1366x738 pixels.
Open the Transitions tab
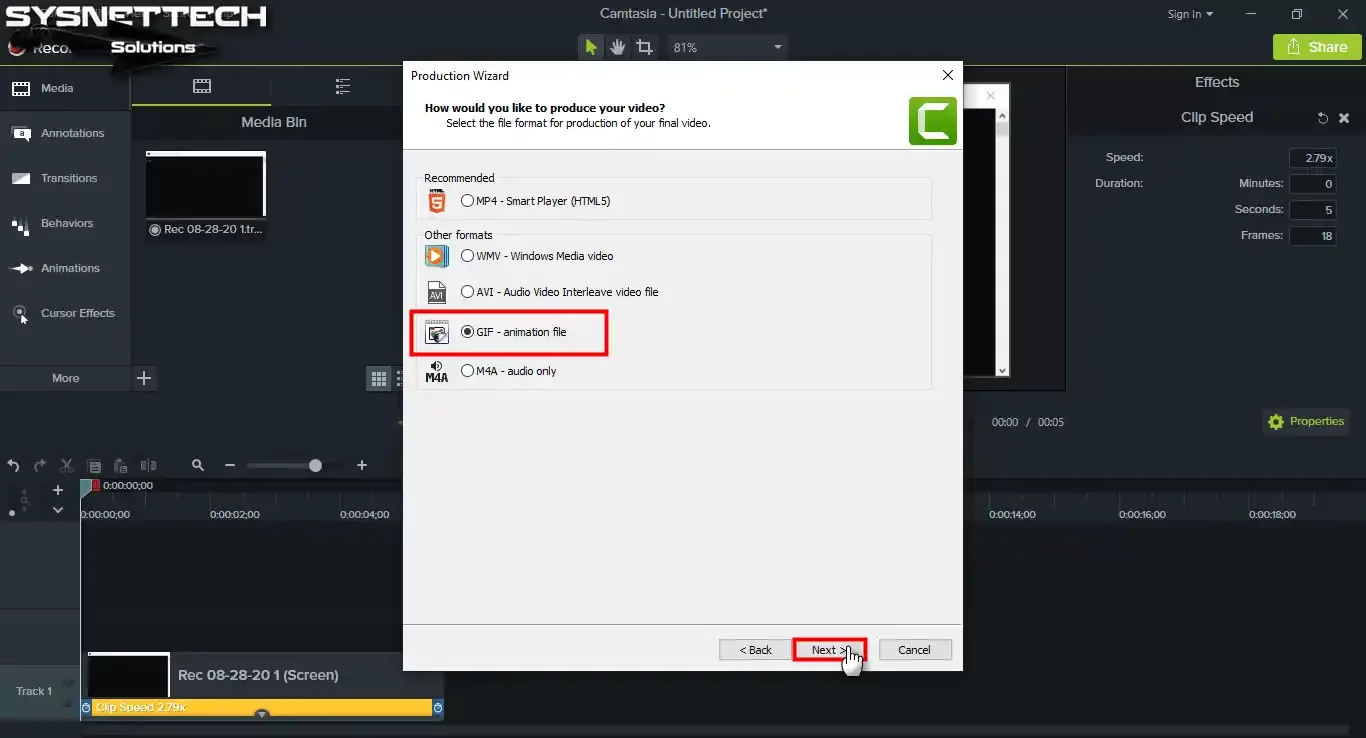(x=65, y=178)
